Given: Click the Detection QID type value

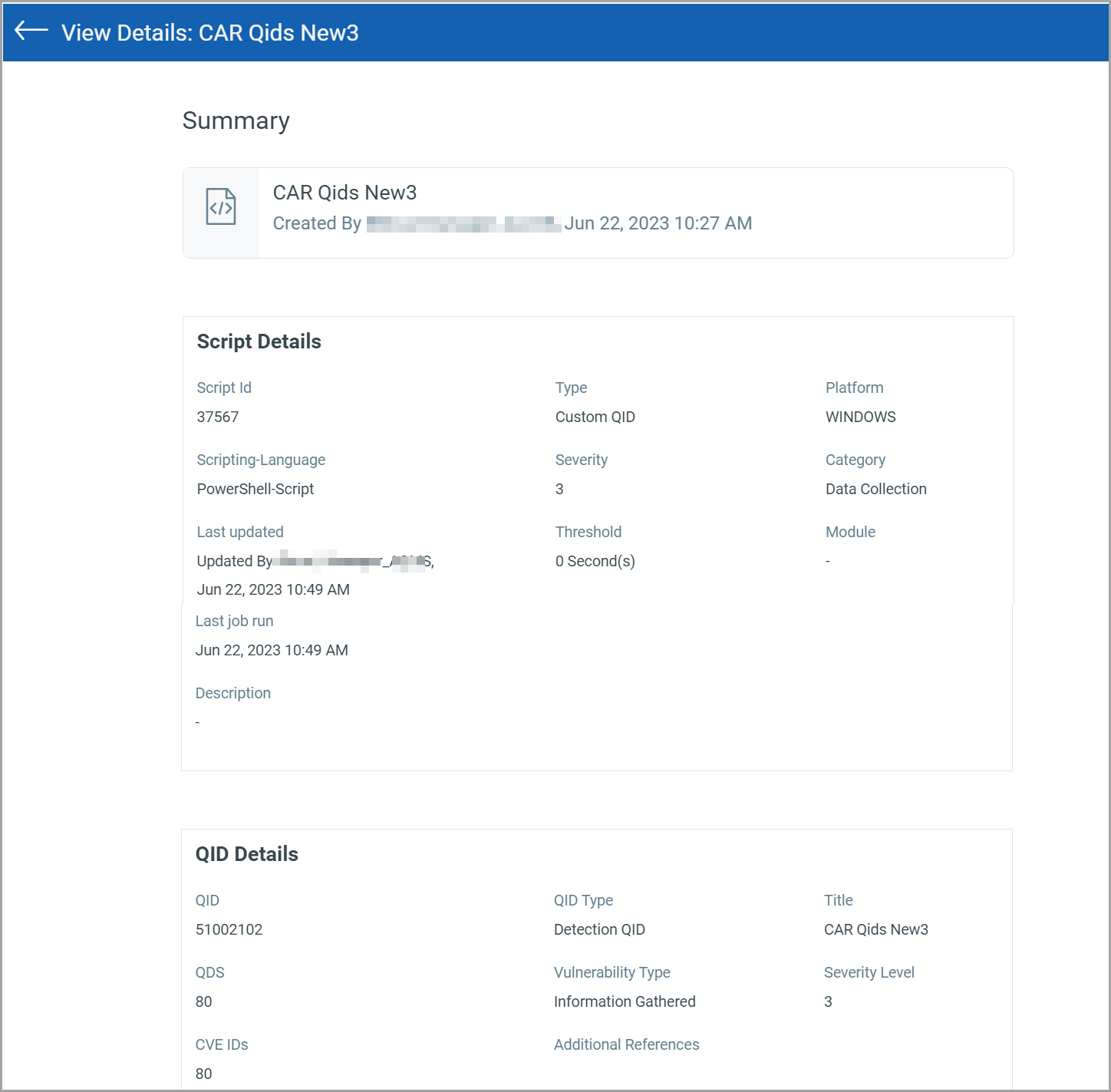Looking at the screenshot, I should (x=599, y=929).
